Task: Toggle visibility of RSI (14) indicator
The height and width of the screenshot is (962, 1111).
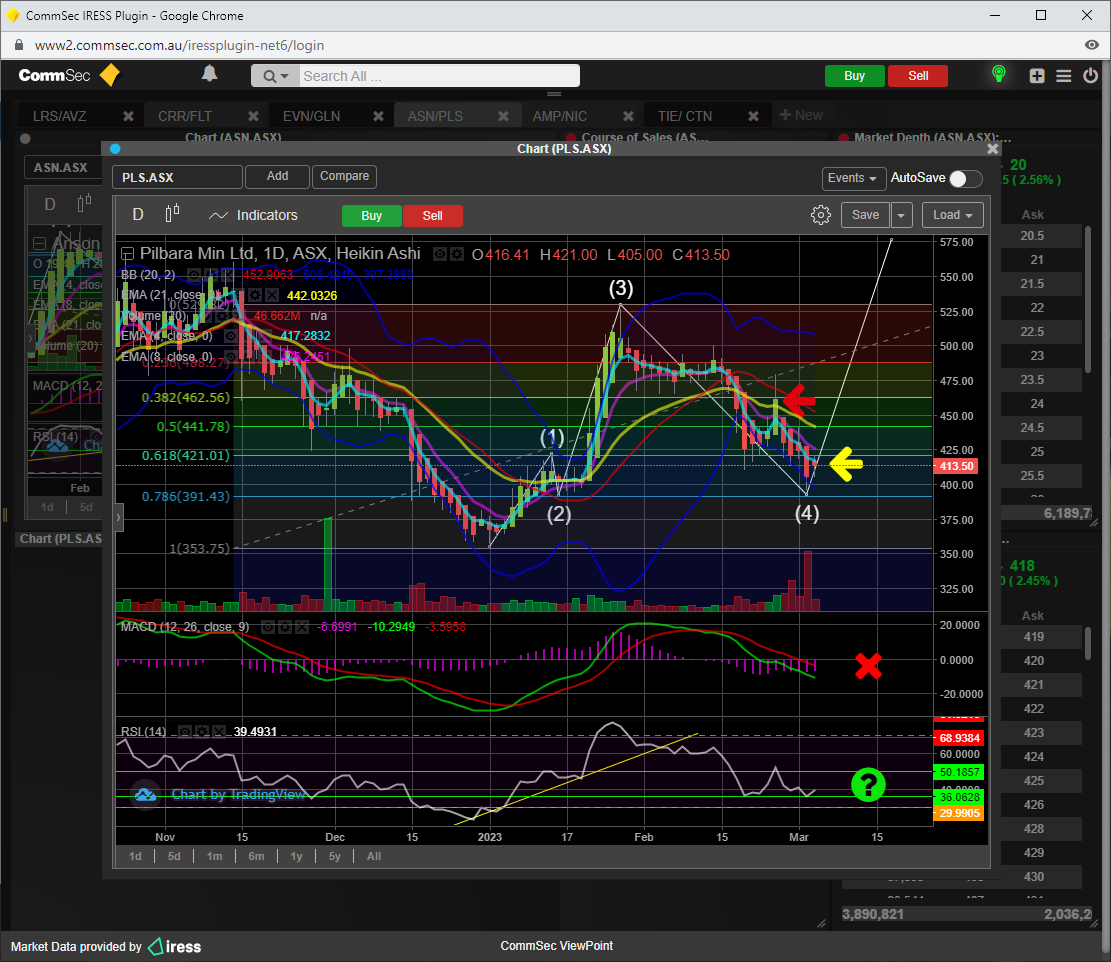Action: coord(184,731)
